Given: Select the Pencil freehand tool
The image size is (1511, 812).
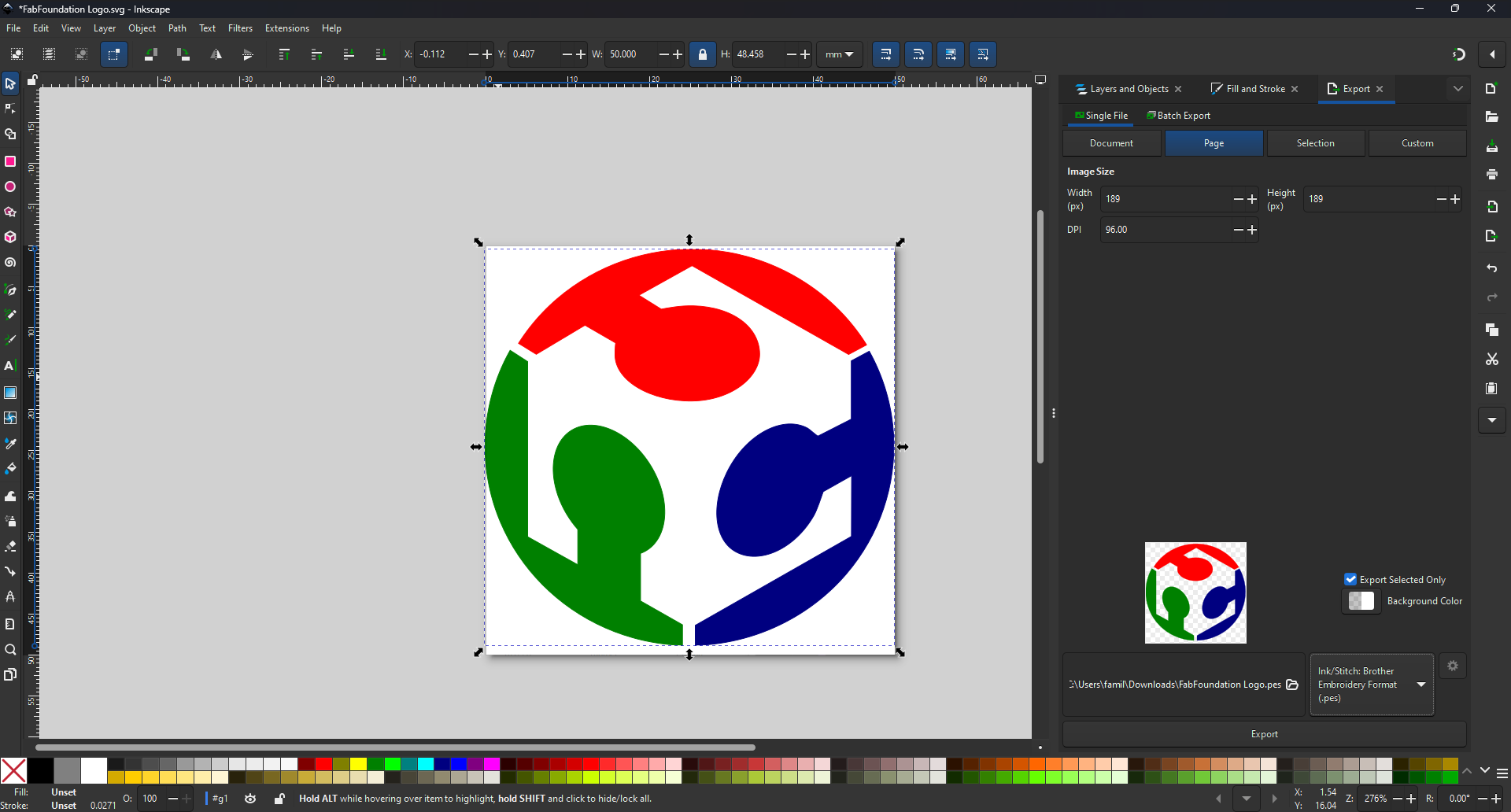Looking at the screenshot, I should [10, 315].
